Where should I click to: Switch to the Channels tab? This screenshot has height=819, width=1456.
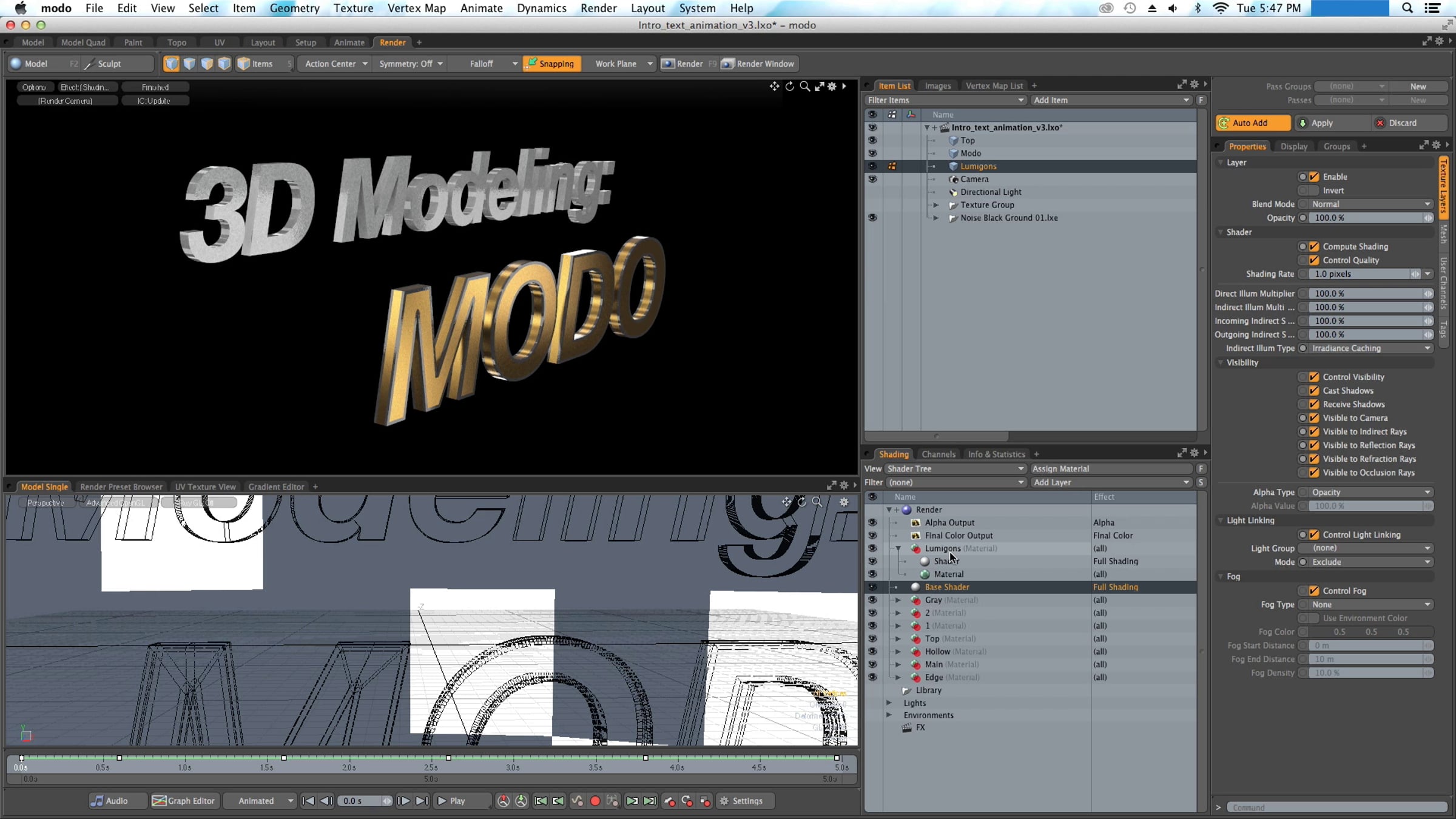tap(938, 454)
